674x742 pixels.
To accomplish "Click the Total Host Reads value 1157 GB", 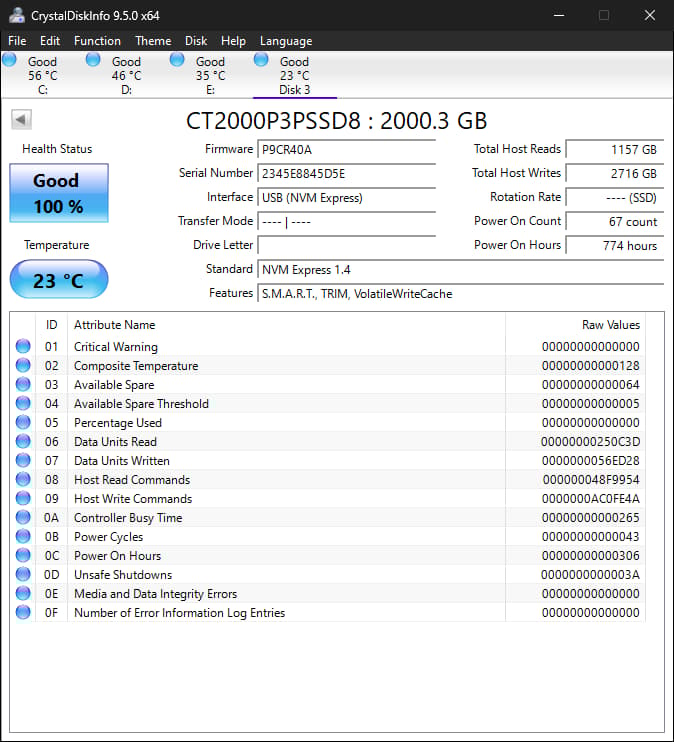I will coord(614,150).
